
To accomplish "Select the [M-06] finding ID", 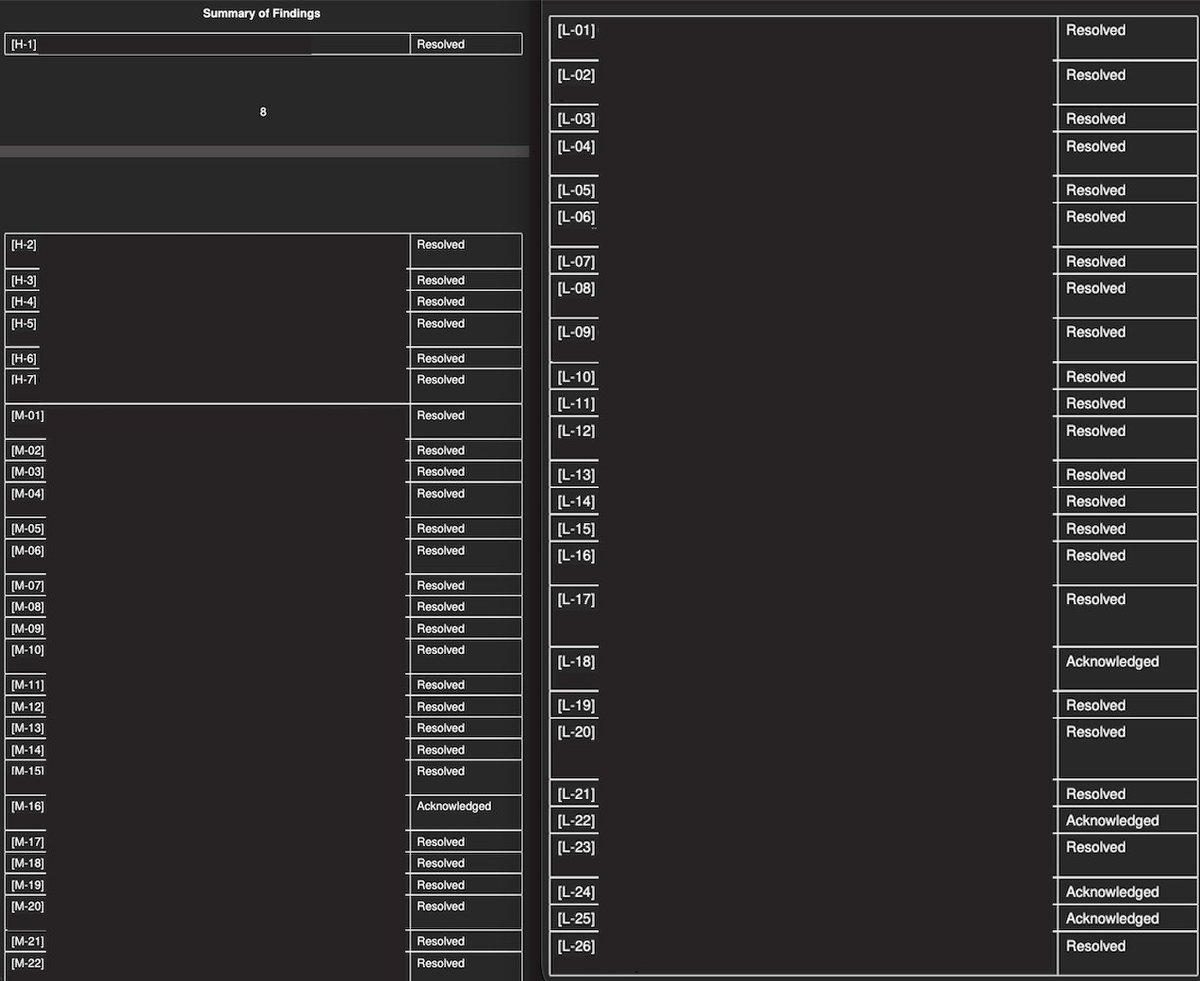I will pyautogui.click(x=27, y=551).
